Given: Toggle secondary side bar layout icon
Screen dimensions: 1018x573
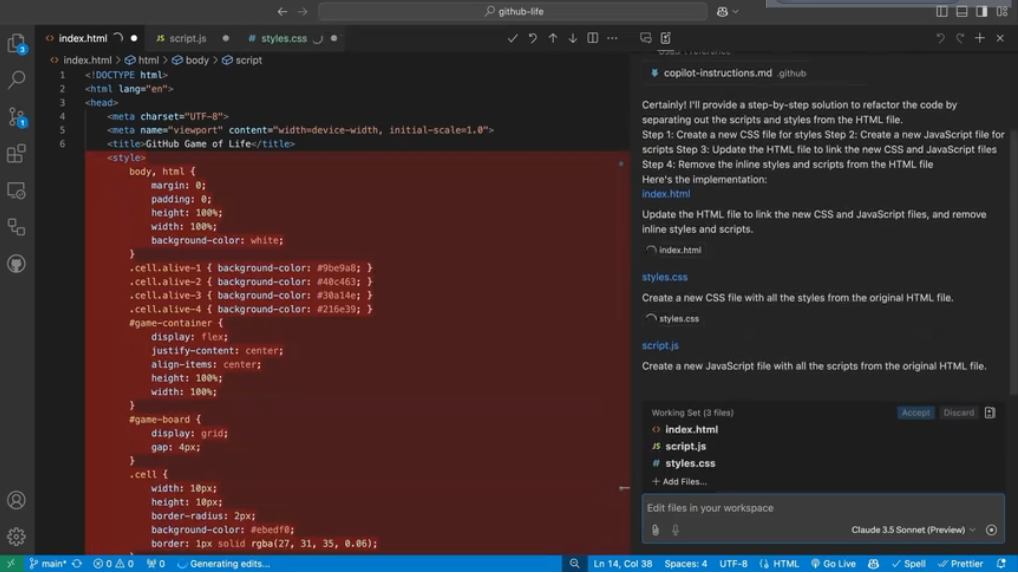Looking at the screenshot, I should [982, 12].
